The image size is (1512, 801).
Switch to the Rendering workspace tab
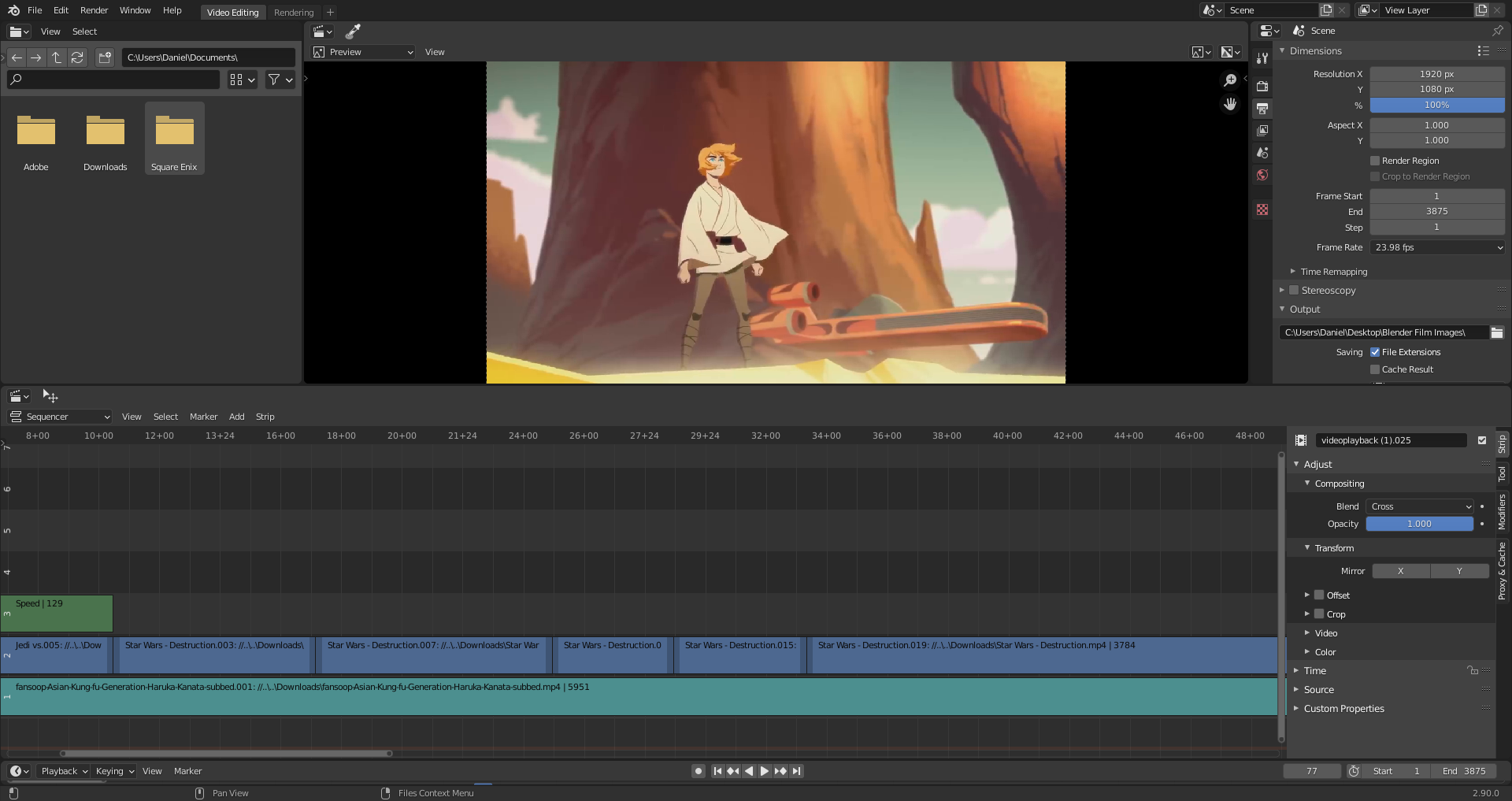[x=294, y=12]
